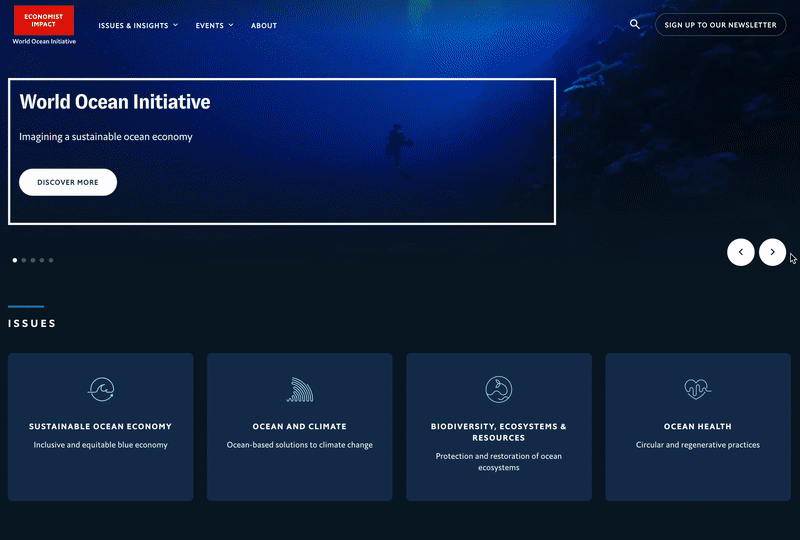The width and height of the screenshot is (800, 540).
Task: Click the Ocean Health heart icon
Action: [x=697, y=389]
